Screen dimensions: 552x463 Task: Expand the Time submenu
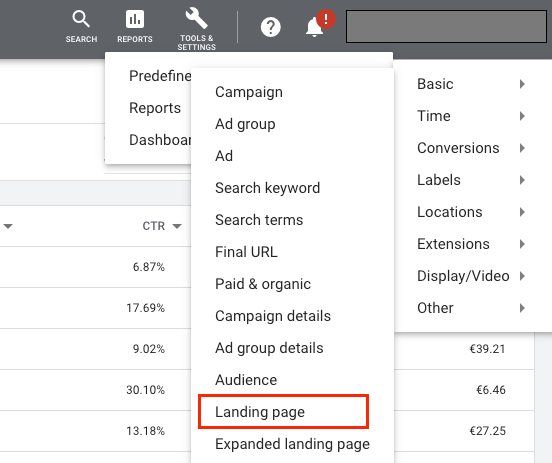point(472,116)
